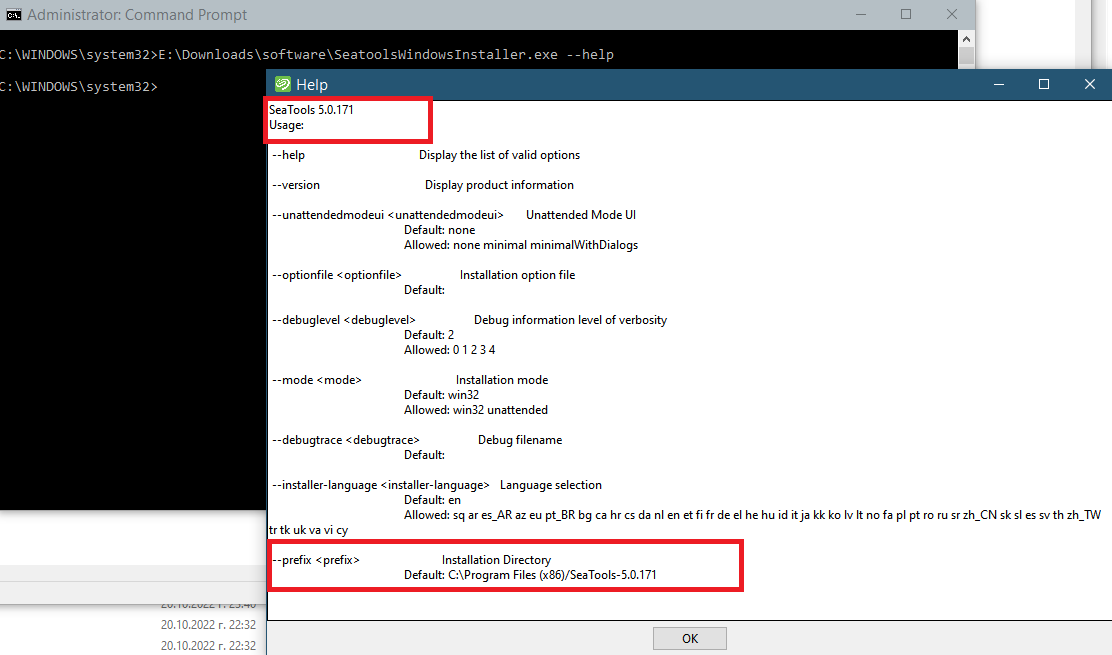Image resolution: width=1112 pixels, height=655 pixels.
Task: Click the 'Usage:' line
Action: [287, 125]
